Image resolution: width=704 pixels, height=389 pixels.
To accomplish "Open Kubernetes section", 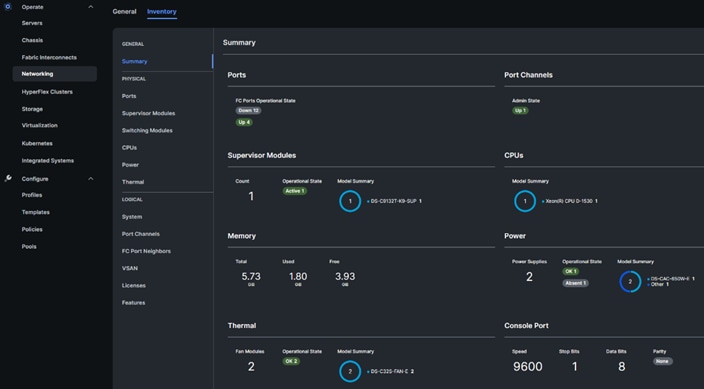I will tap(37, 143).
